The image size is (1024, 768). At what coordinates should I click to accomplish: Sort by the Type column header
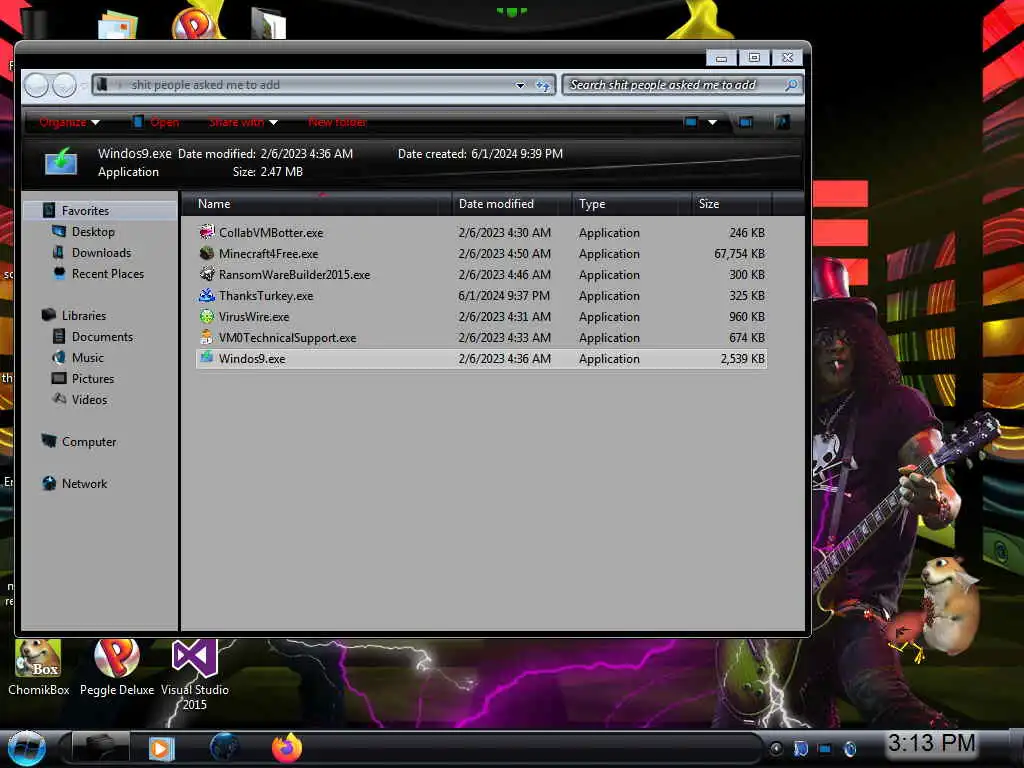(x=632, y=204)
